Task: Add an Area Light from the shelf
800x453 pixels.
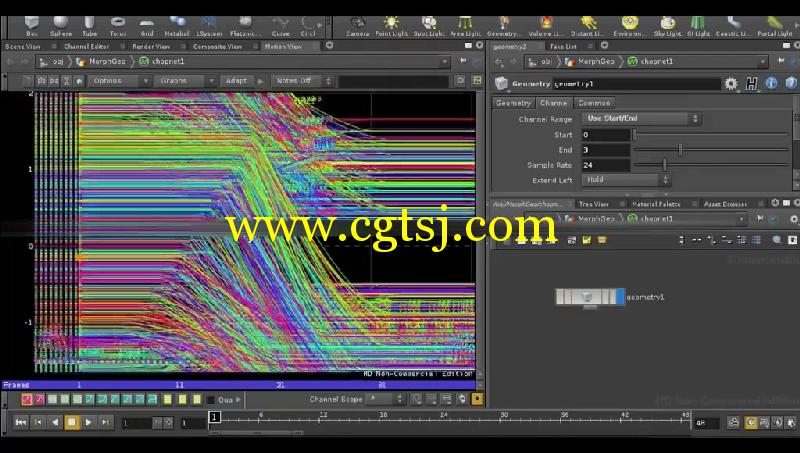Action: click(465, 26)
